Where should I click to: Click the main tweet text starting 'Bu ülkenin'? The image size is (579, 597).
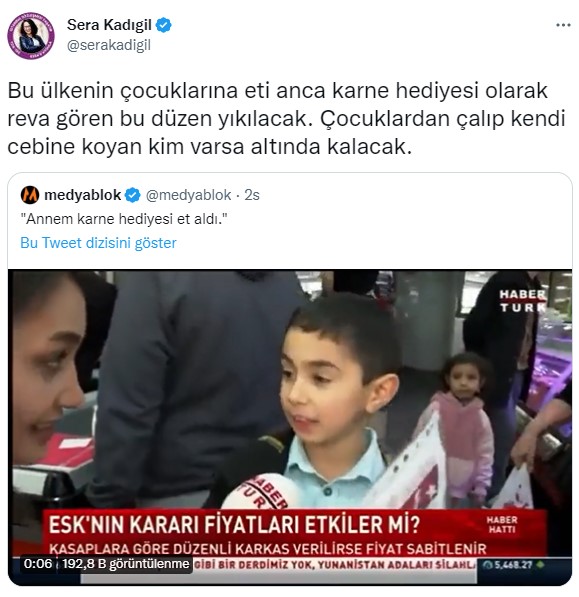286,119
